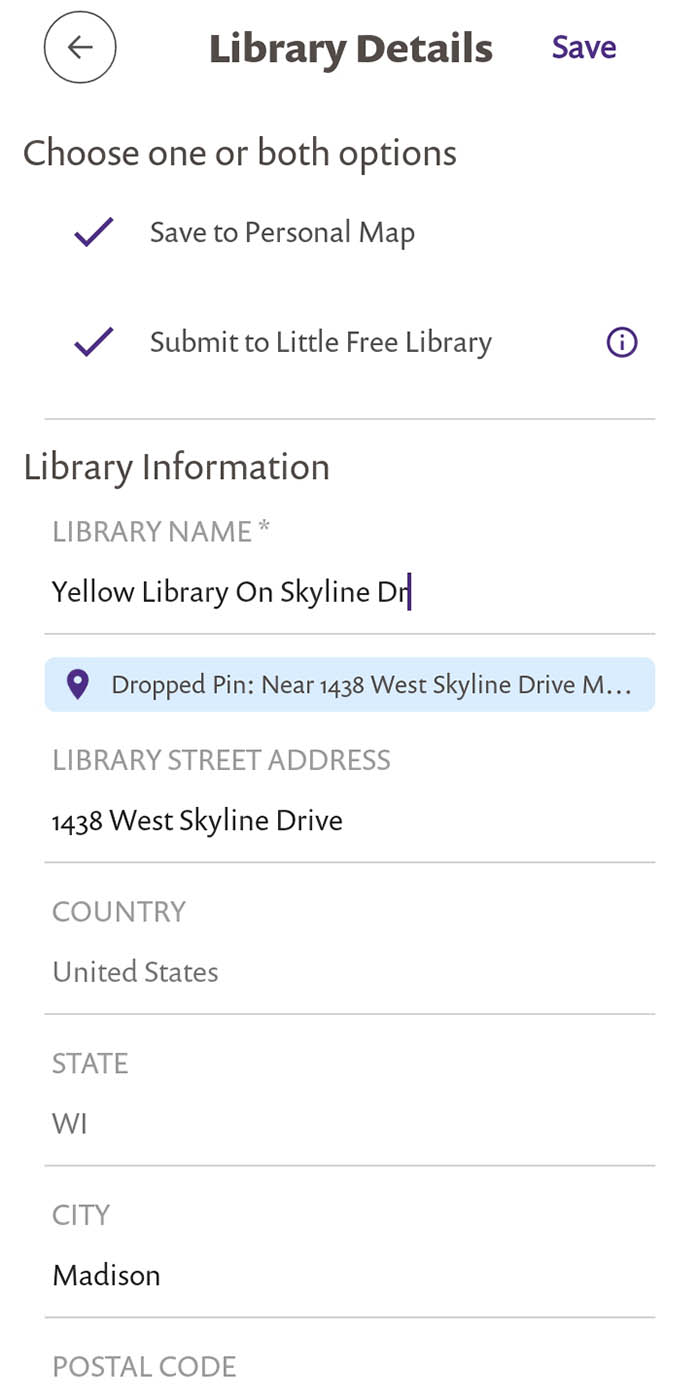This screenshot has width=700, height=1400.
Task: Open the United States country selector
Action: click(135, 972)
